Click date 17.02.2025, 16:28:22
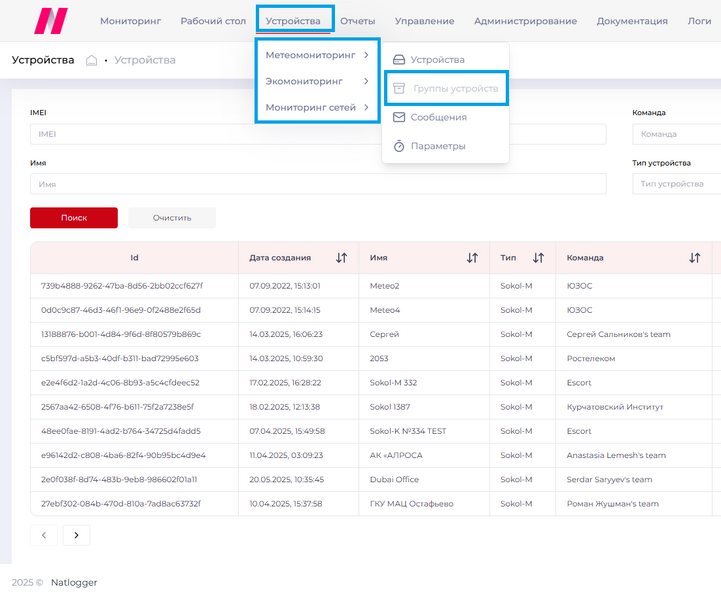 (285, 383)
